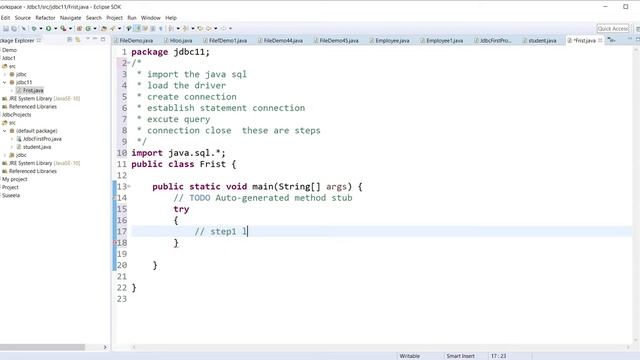Minimize the editor area
This screenshot has height=360, width=640.
(x=629, y=39)
